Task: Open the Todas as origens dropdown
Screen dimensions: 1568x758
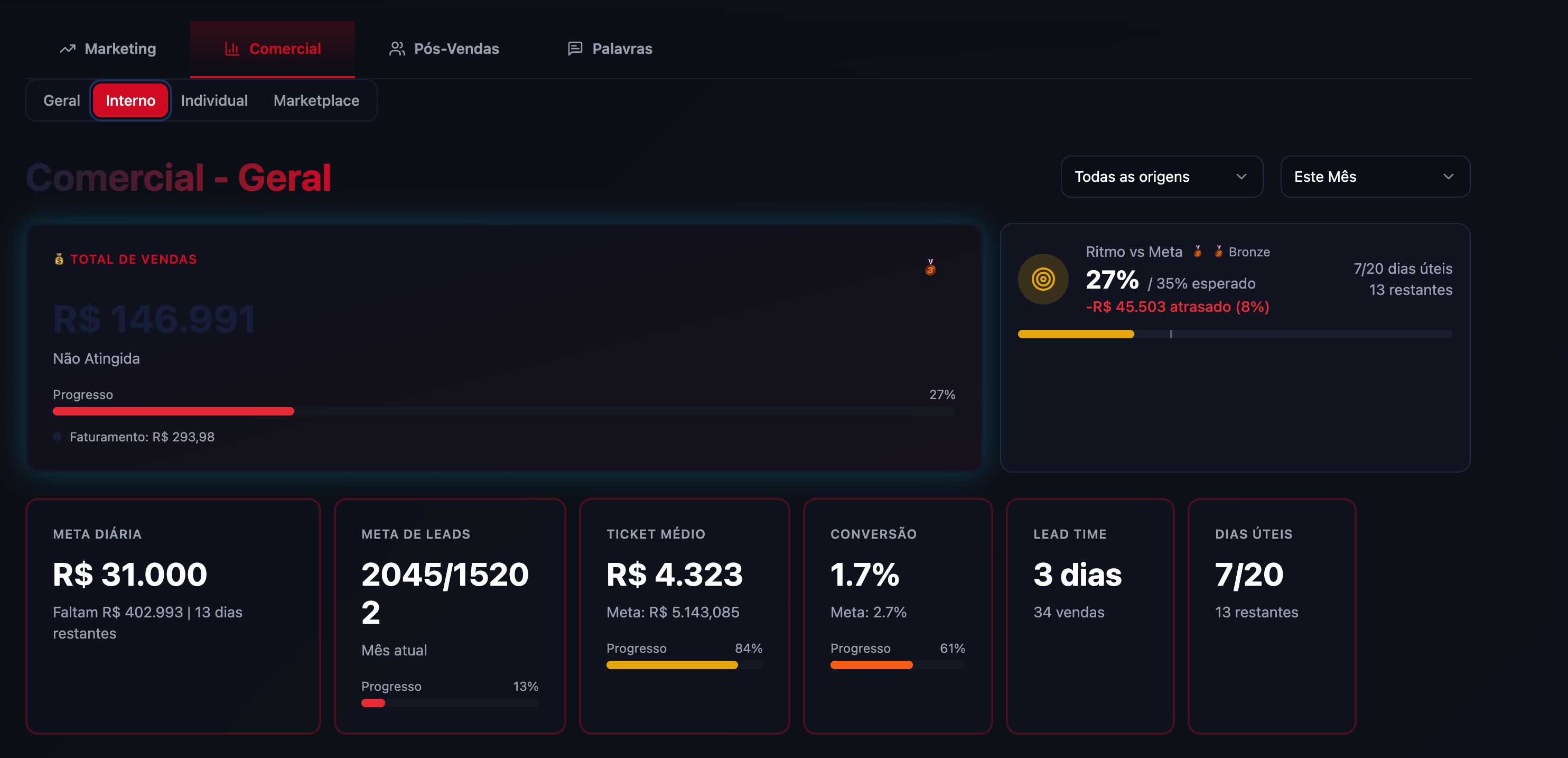Action: (1161, 177)
